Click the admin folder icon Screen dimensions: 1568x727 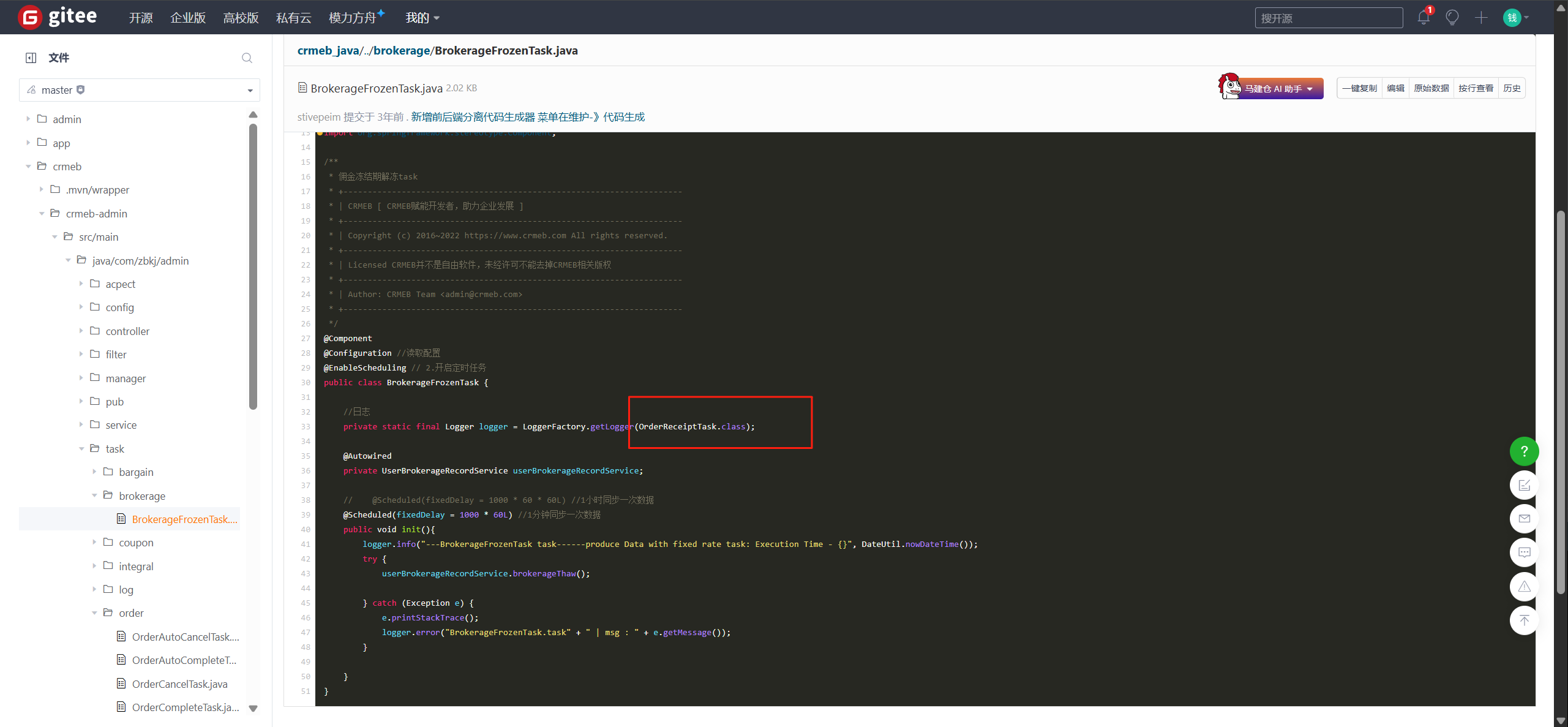(42, 119)
